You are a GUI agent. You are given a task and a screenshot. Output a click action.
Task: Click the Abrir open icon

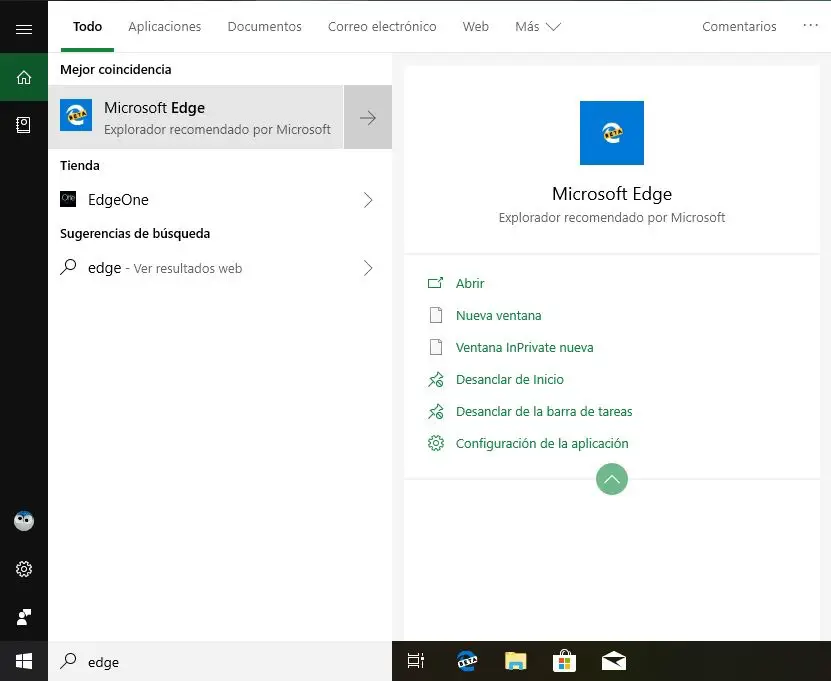coord(435,283)
